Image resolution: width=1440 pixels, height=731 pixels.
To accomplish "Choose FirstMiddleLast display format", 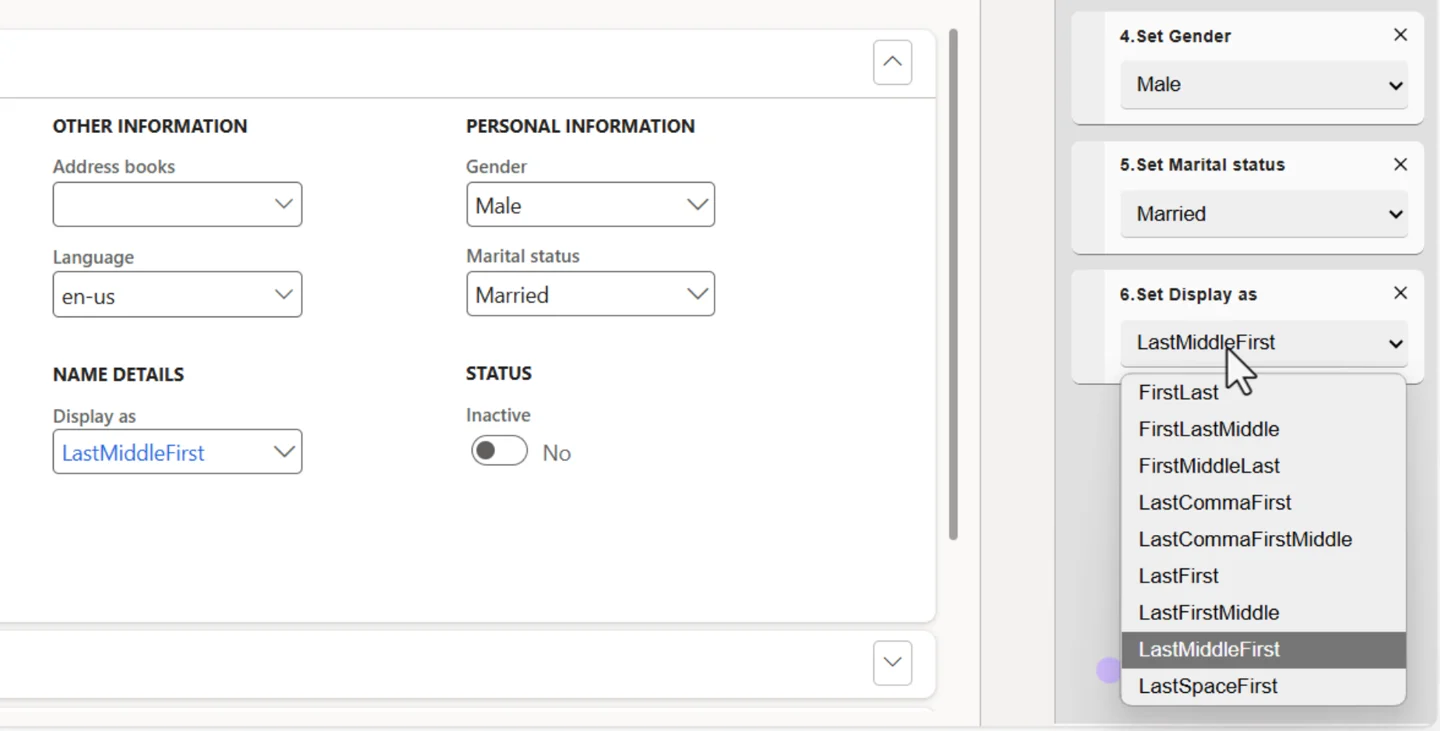I will click(1208, 465).
